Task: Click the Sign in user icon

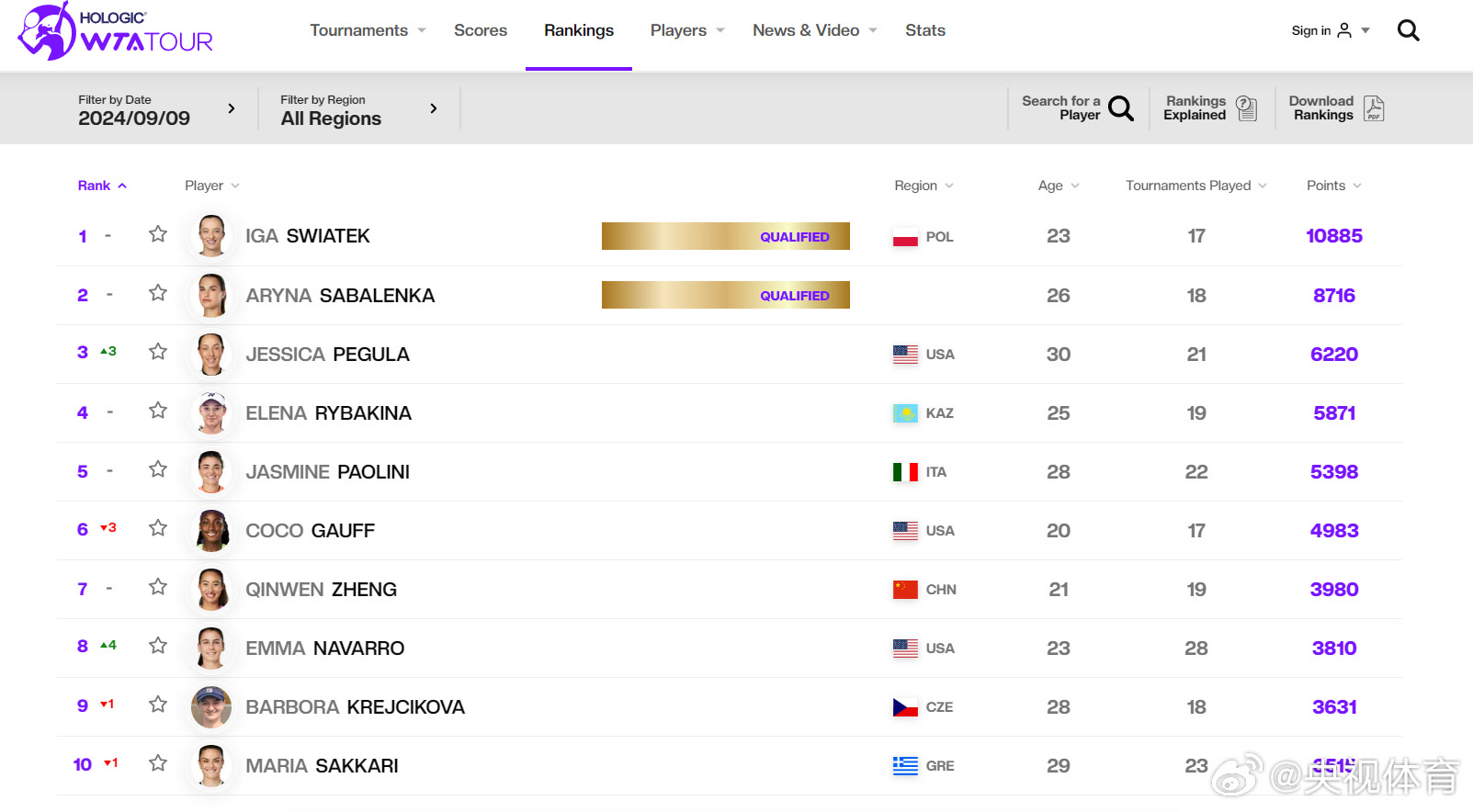Action: [x=1344, y=30]
